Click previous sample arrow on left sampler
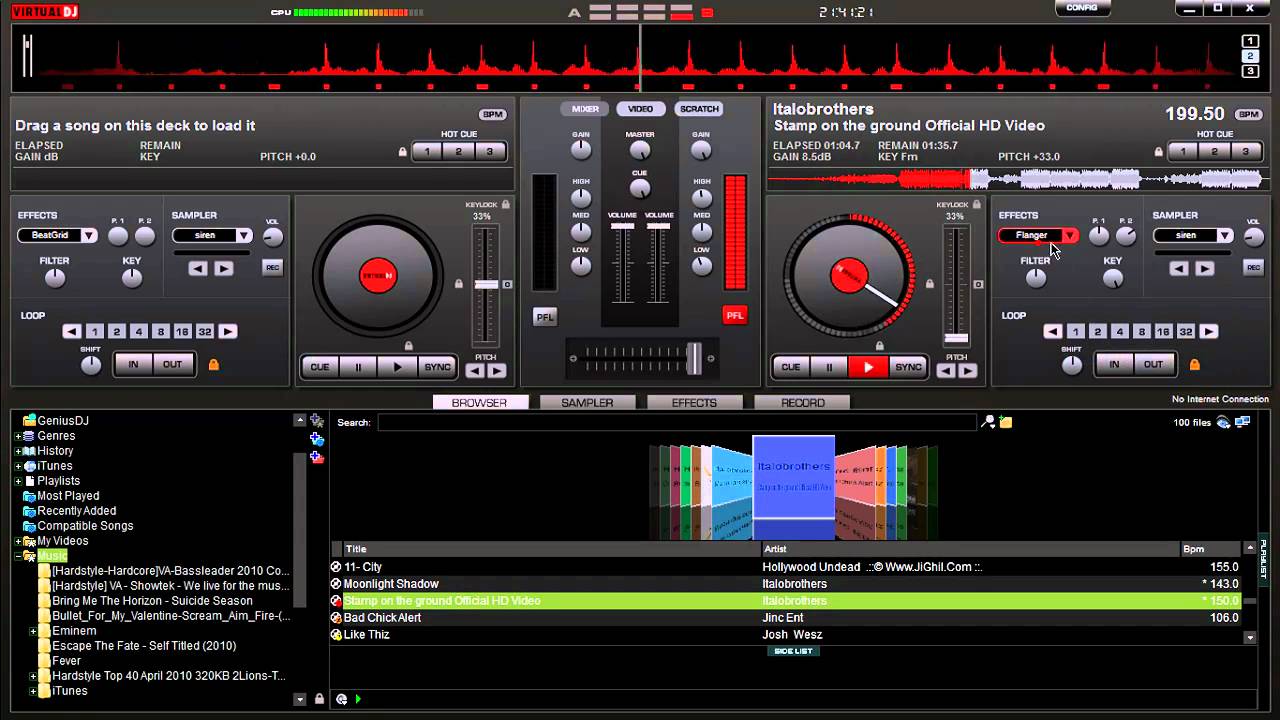1280x720 pixels. (x=198, y=268)
